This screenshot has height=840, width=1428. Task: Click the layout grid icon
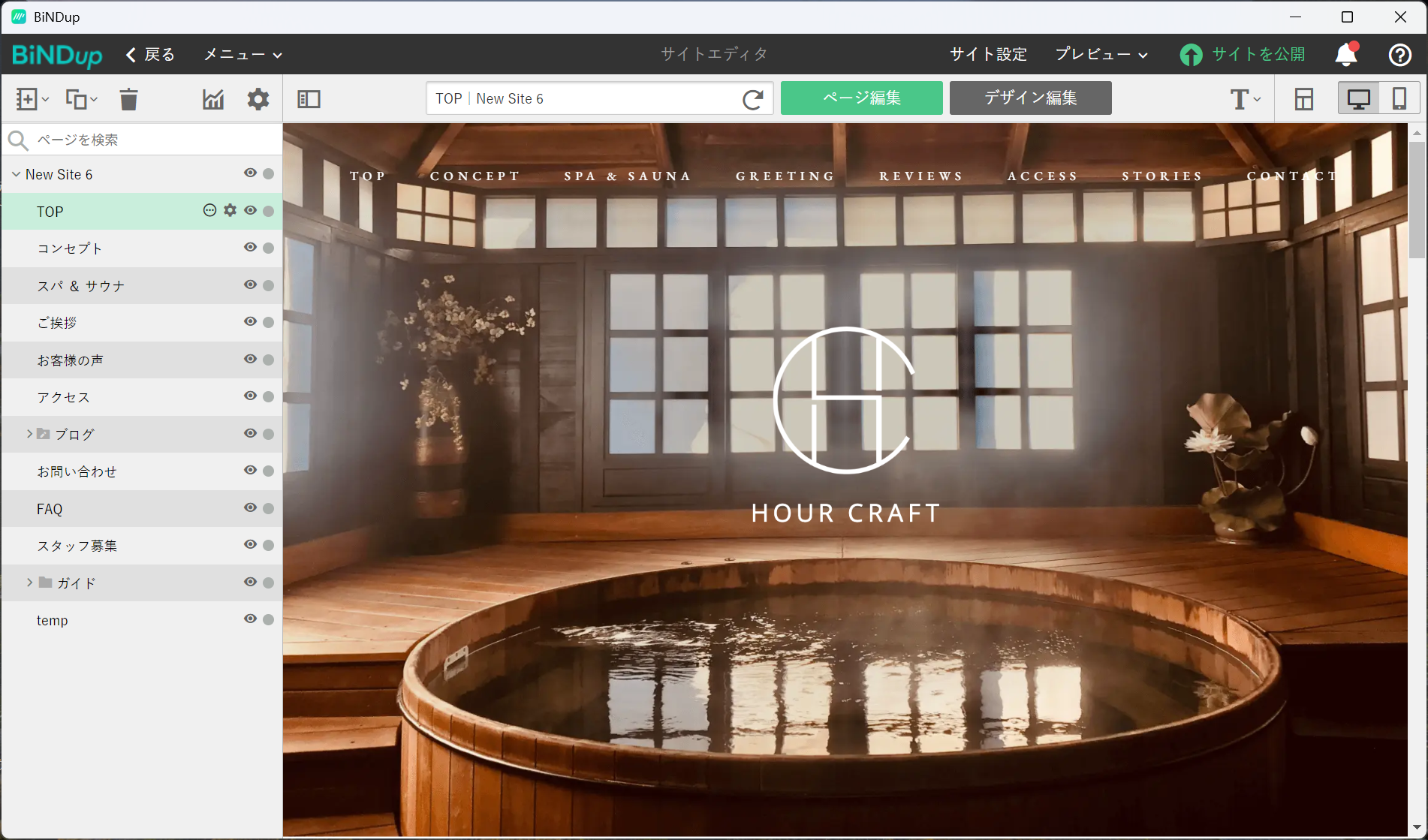[x=1304, y=99]
